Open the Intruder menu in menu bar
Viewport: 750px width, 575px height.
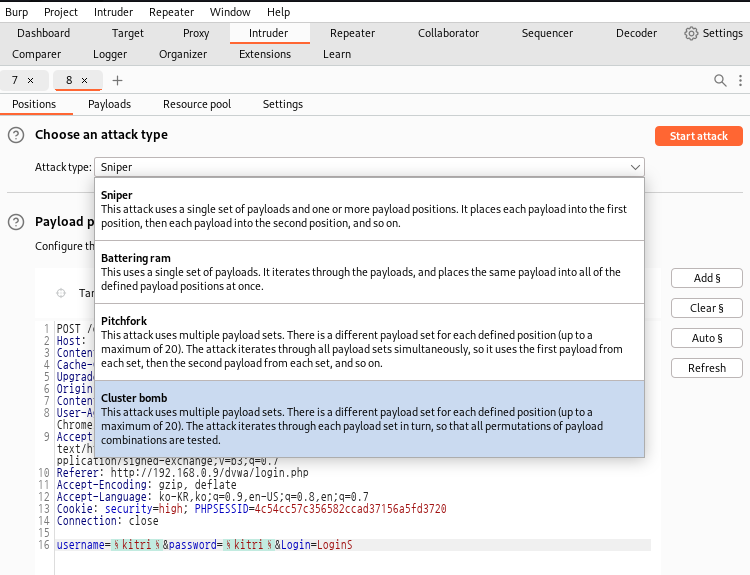click(x=113, y=12)
